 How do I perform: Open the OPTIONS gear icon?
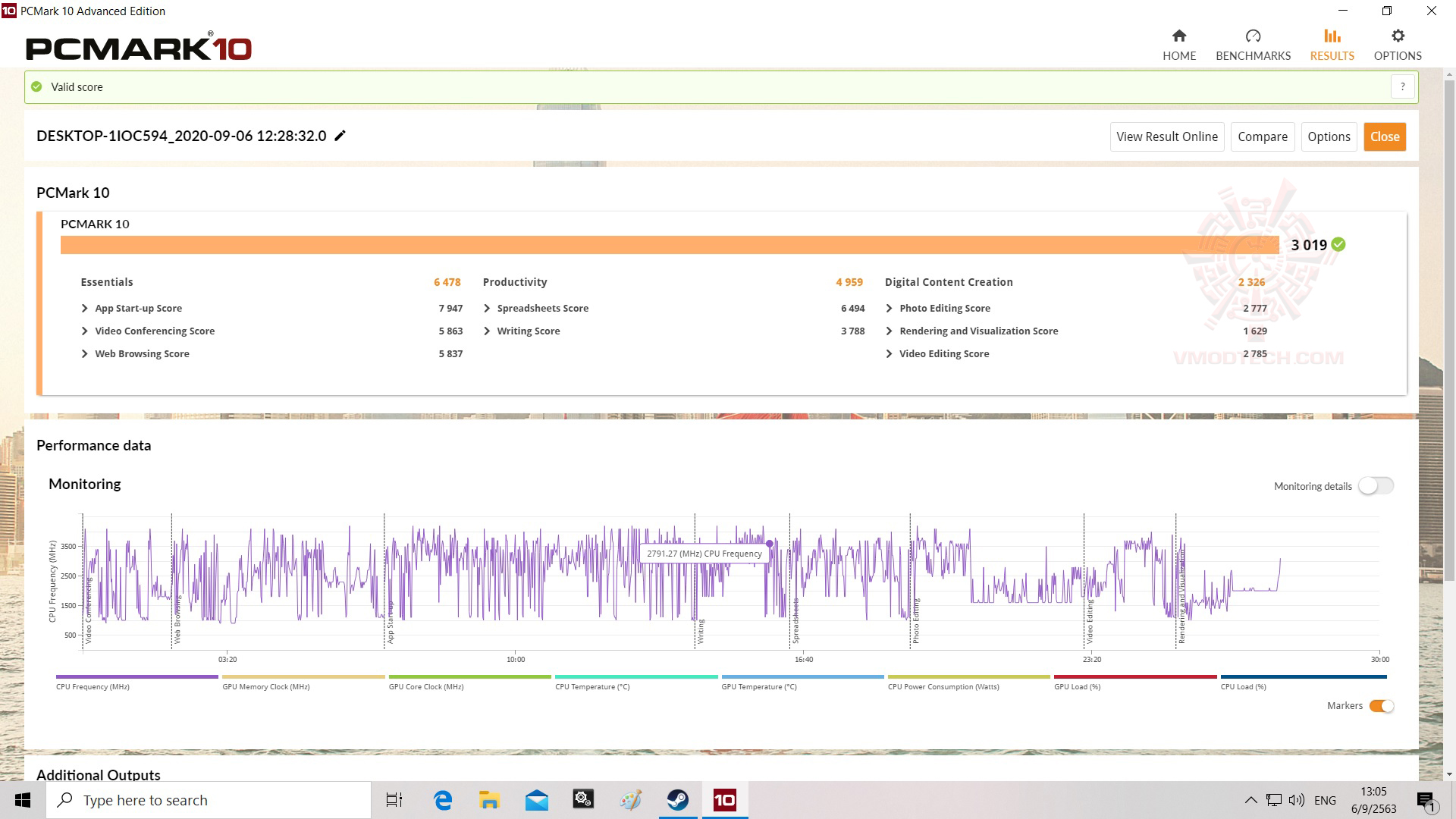point(1398,36)
